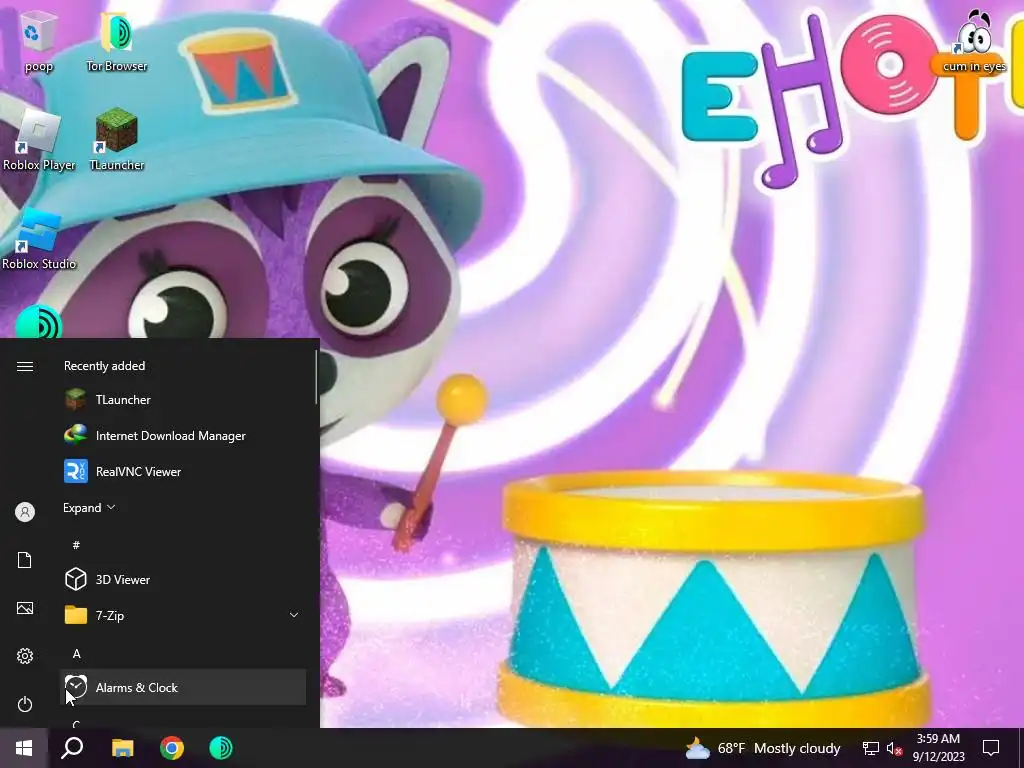Launch the Roblox Player desktop shortcut
This screenshot has height=768, width=1024.
(x=39, y=140)
